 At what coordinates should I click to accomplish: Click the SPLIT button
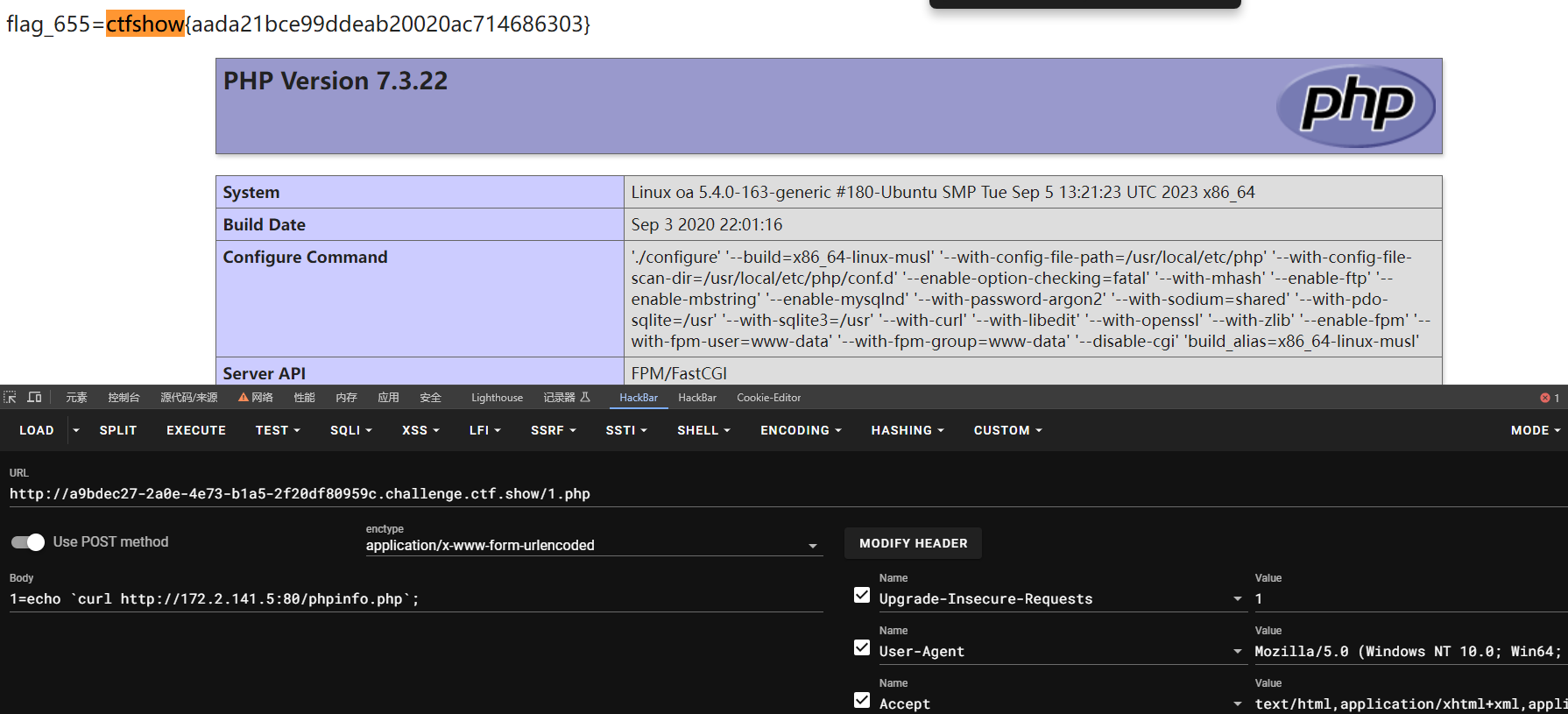click(x=118, y=430)
